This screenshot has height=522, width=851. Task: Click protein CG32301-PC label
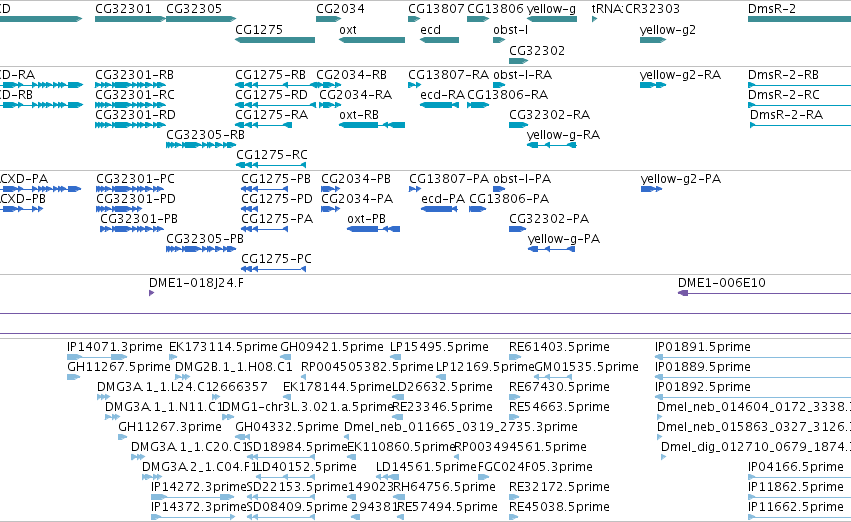tap(135, 179)
